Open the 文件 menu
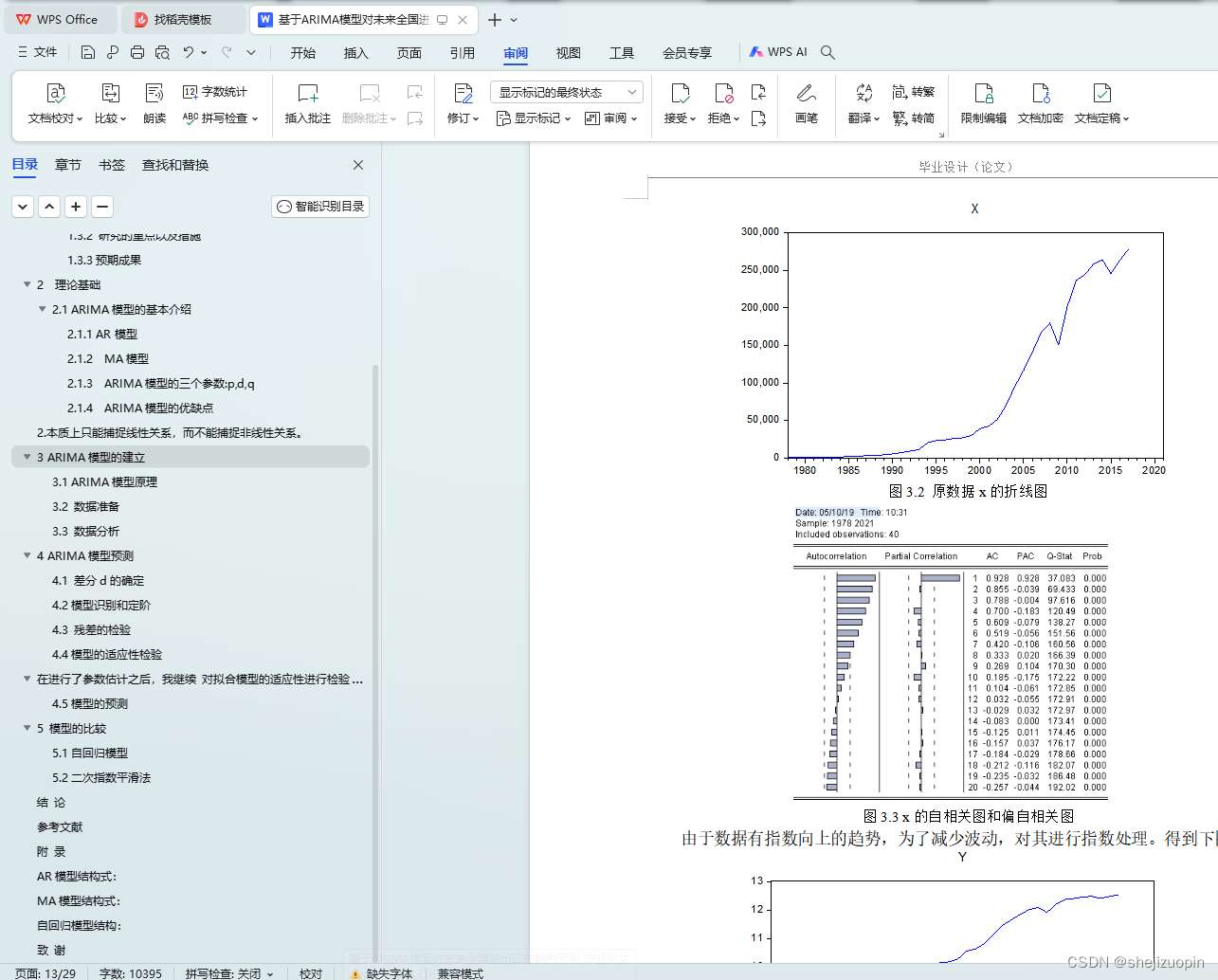This screenshot has width=1218, height=980. 38,52
